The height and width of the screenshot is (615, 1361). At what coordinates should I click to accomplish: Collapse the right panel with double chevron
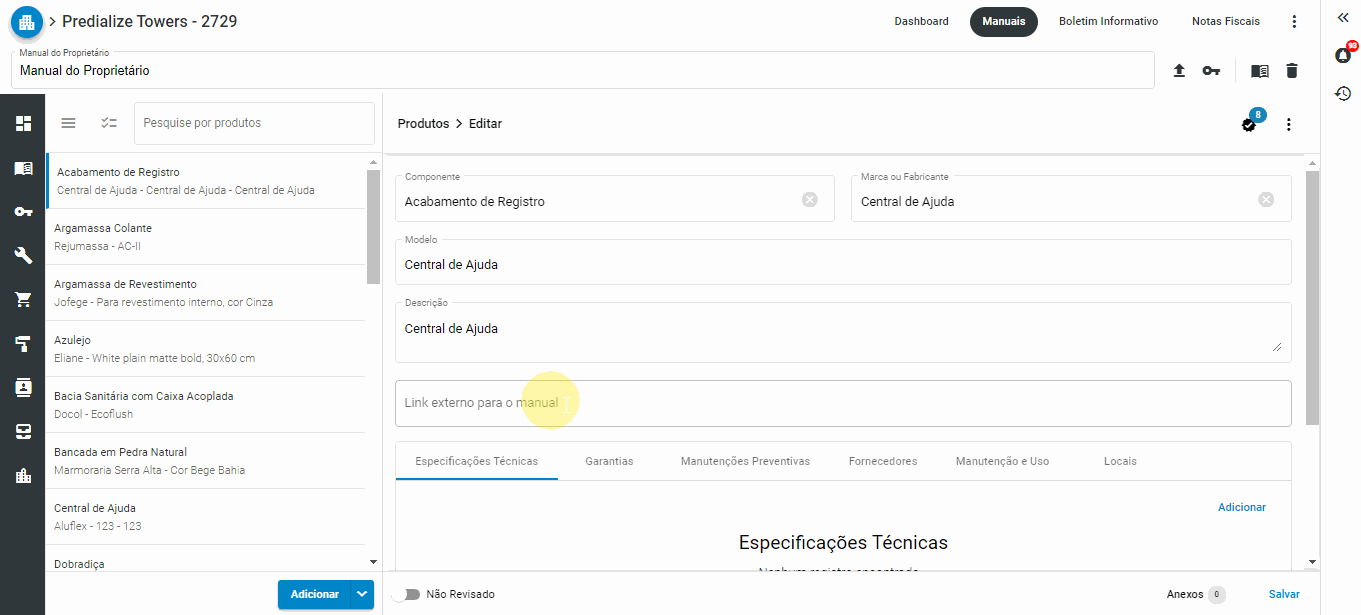coord(1343,17)
